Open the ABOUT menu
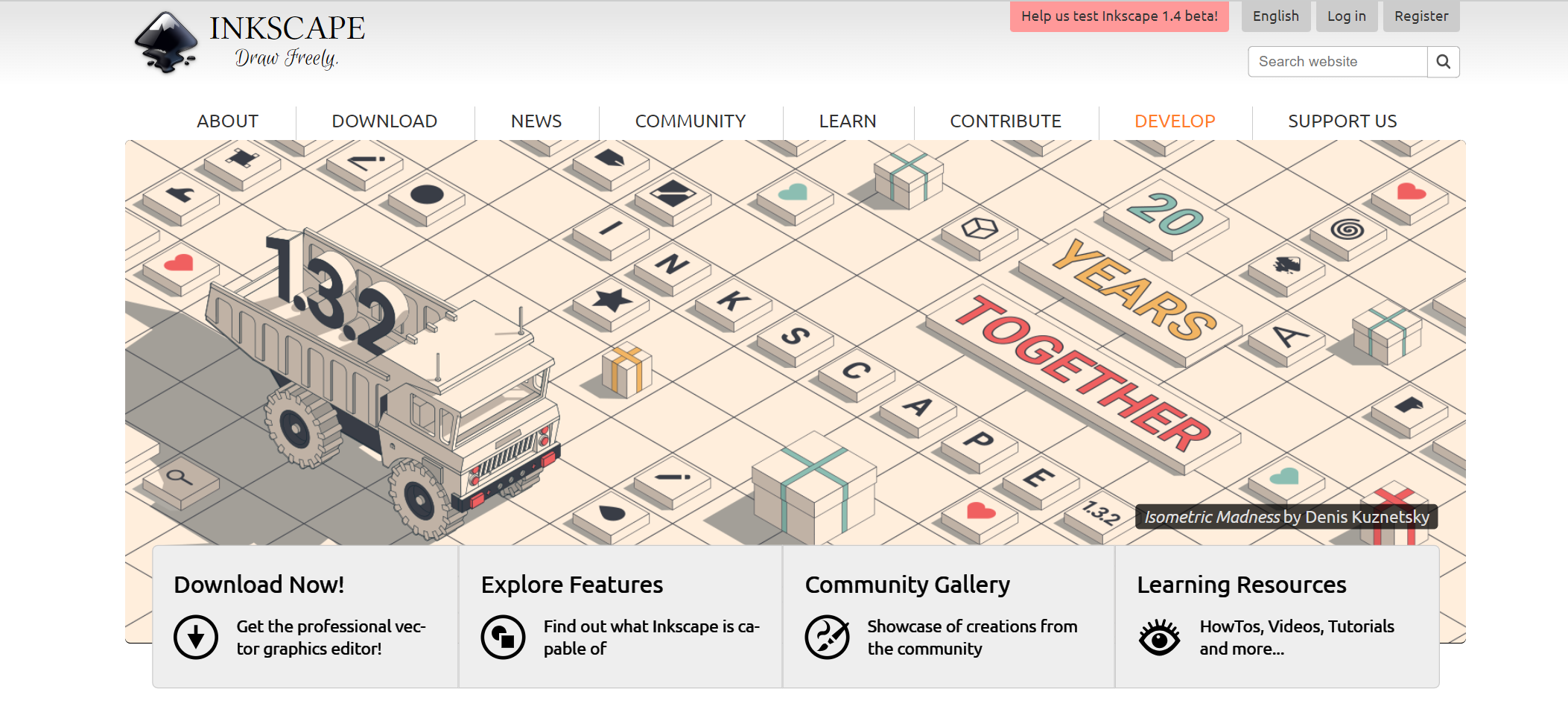This screenshot has height=715, width=1568. (x=227, y=121)
